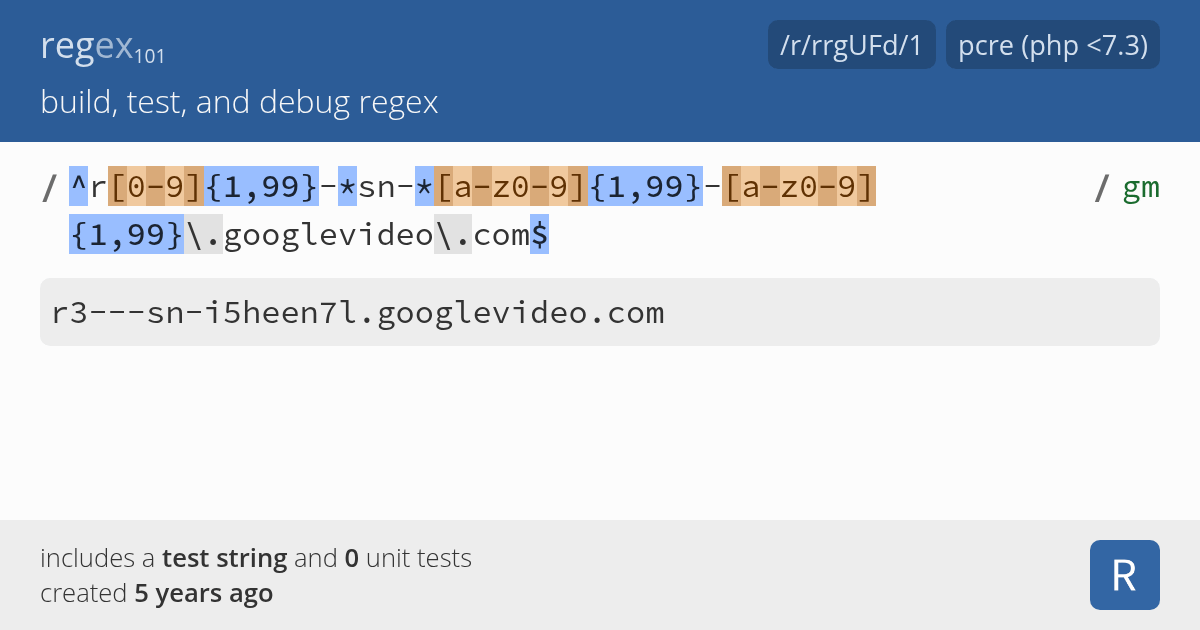
Task: Click the 'googlevideo' literal in the regex pattern
Action: click(x=328, y=235)
